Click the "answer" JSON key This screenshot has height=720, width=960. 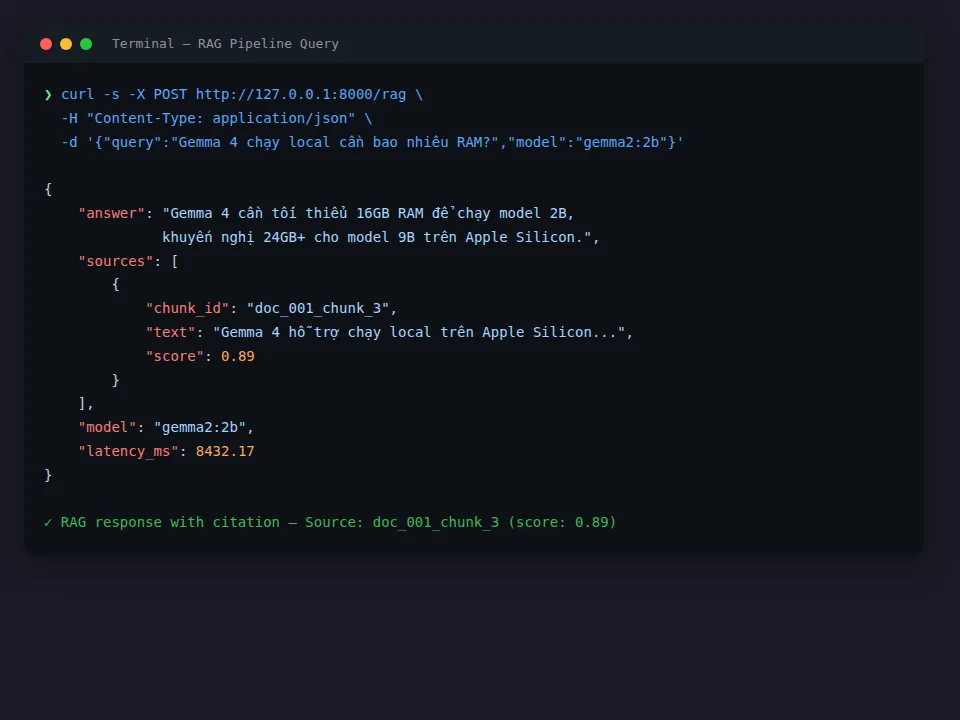tap(111, 213)
